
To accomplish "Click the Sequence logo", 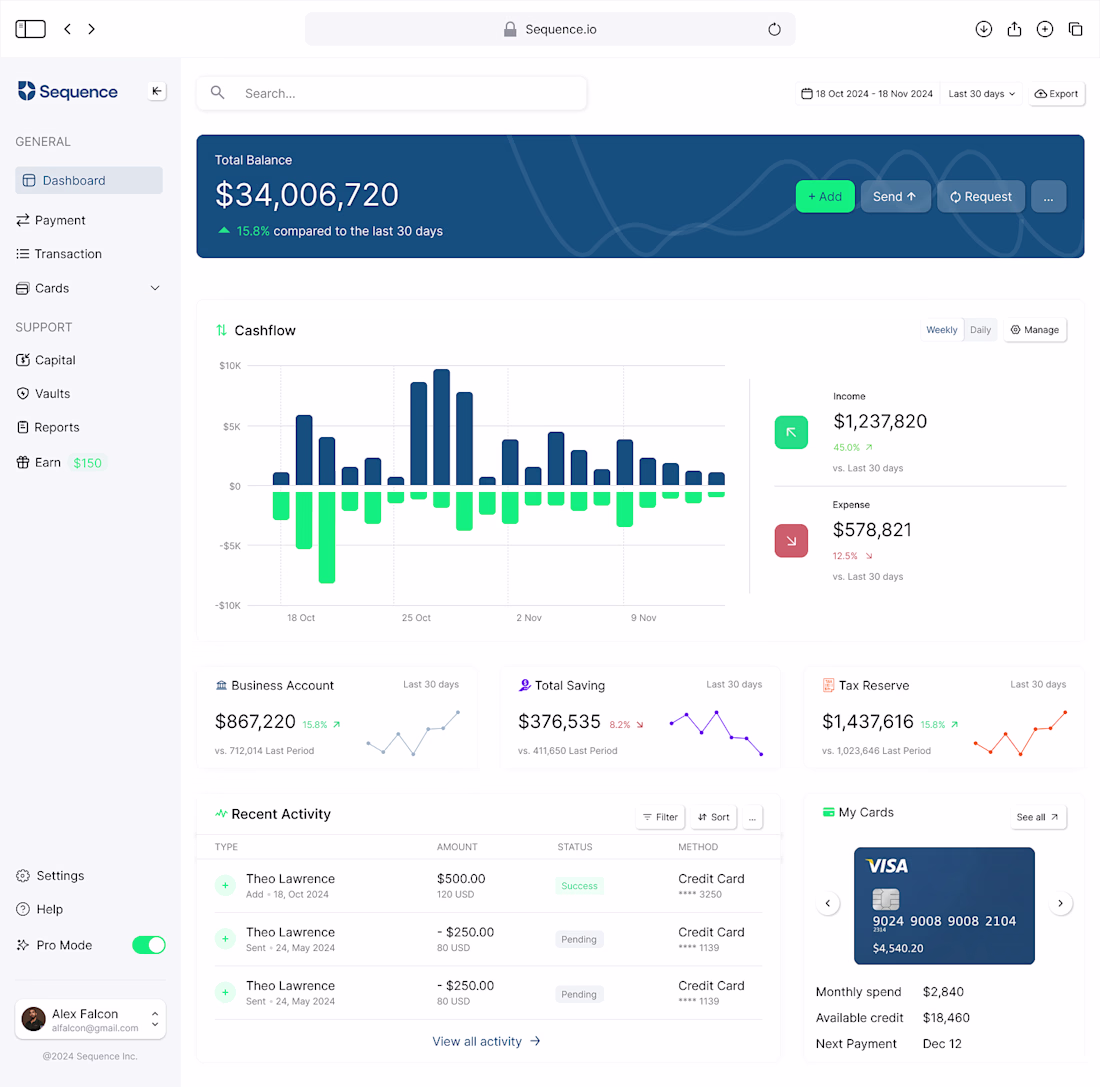I will click(x=67, y=91).
